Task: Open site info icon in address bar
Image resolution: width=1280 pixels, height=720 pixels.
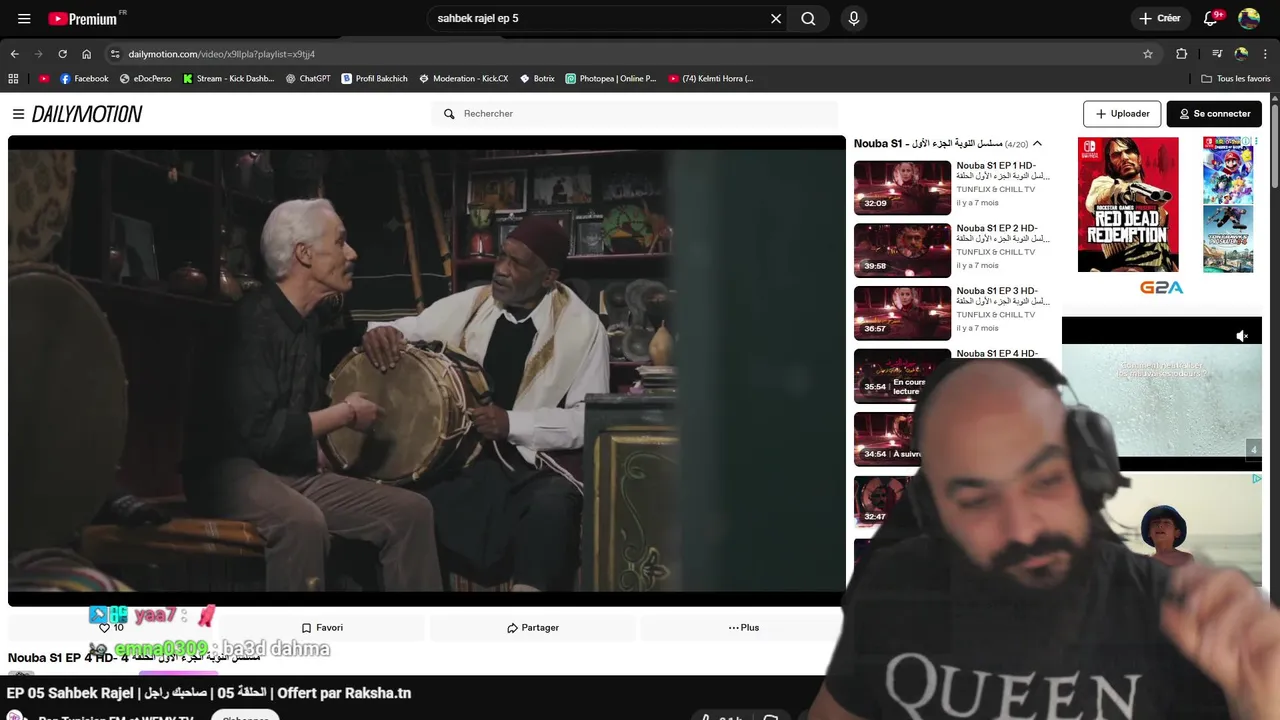Action: 115,54
